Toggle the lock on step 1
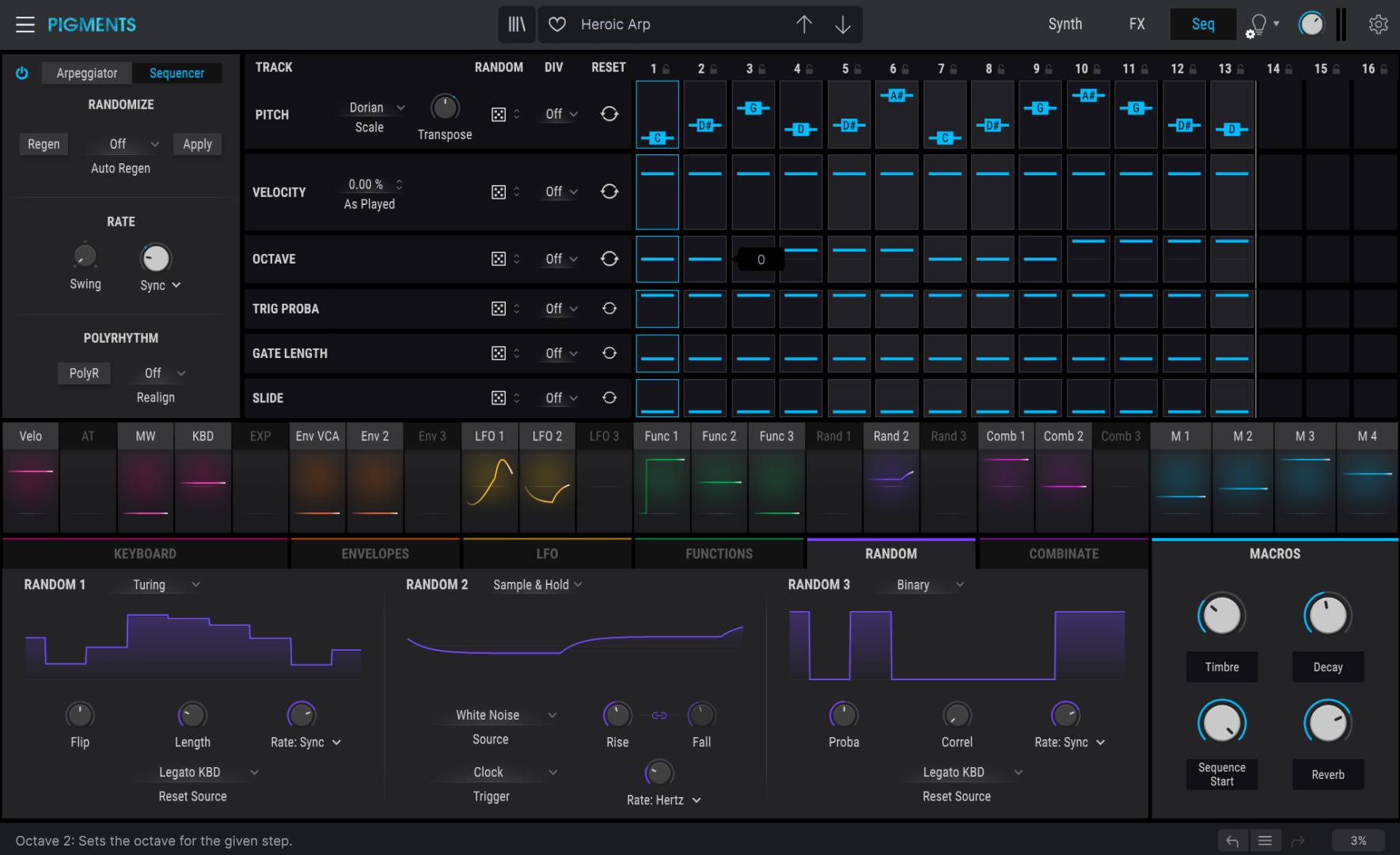This screenshot has width=1400, height=855. [x=666, y=70]
